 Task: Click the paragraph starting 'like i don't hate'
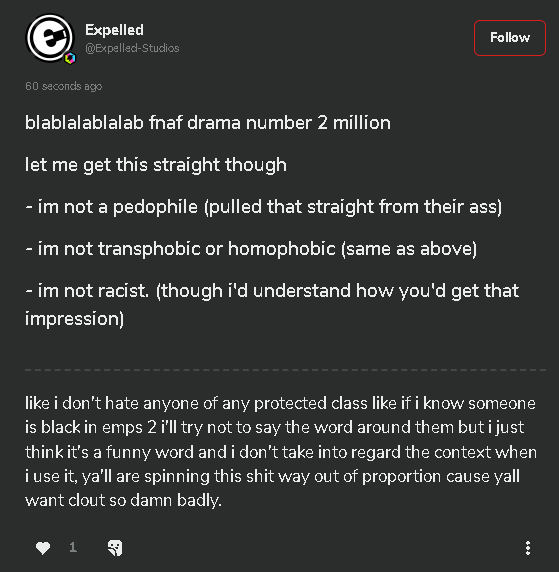click(x=281, y=452)
